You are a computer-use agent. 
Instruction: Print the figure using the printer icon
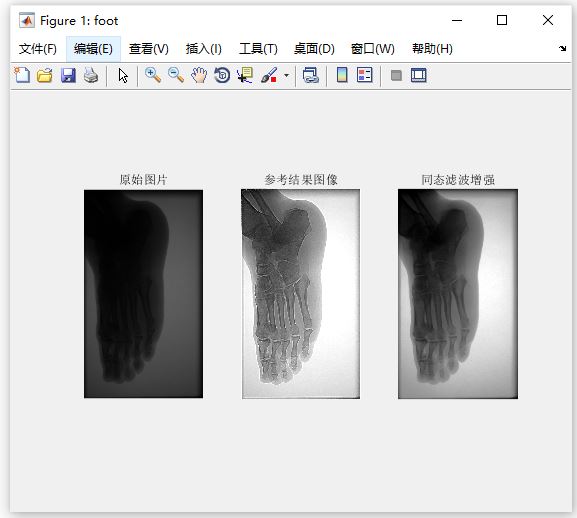coord(91,75)
